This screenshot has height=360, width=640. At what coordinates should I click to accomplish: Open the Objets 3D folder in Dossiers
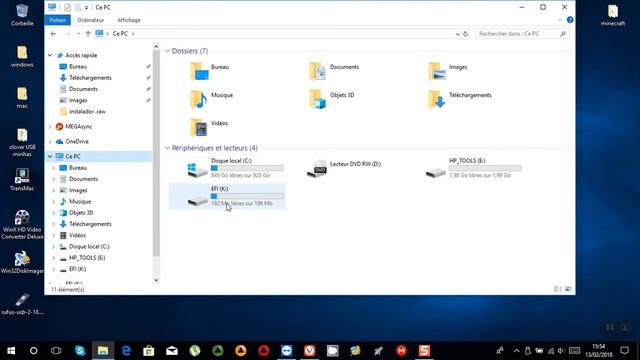318,100
